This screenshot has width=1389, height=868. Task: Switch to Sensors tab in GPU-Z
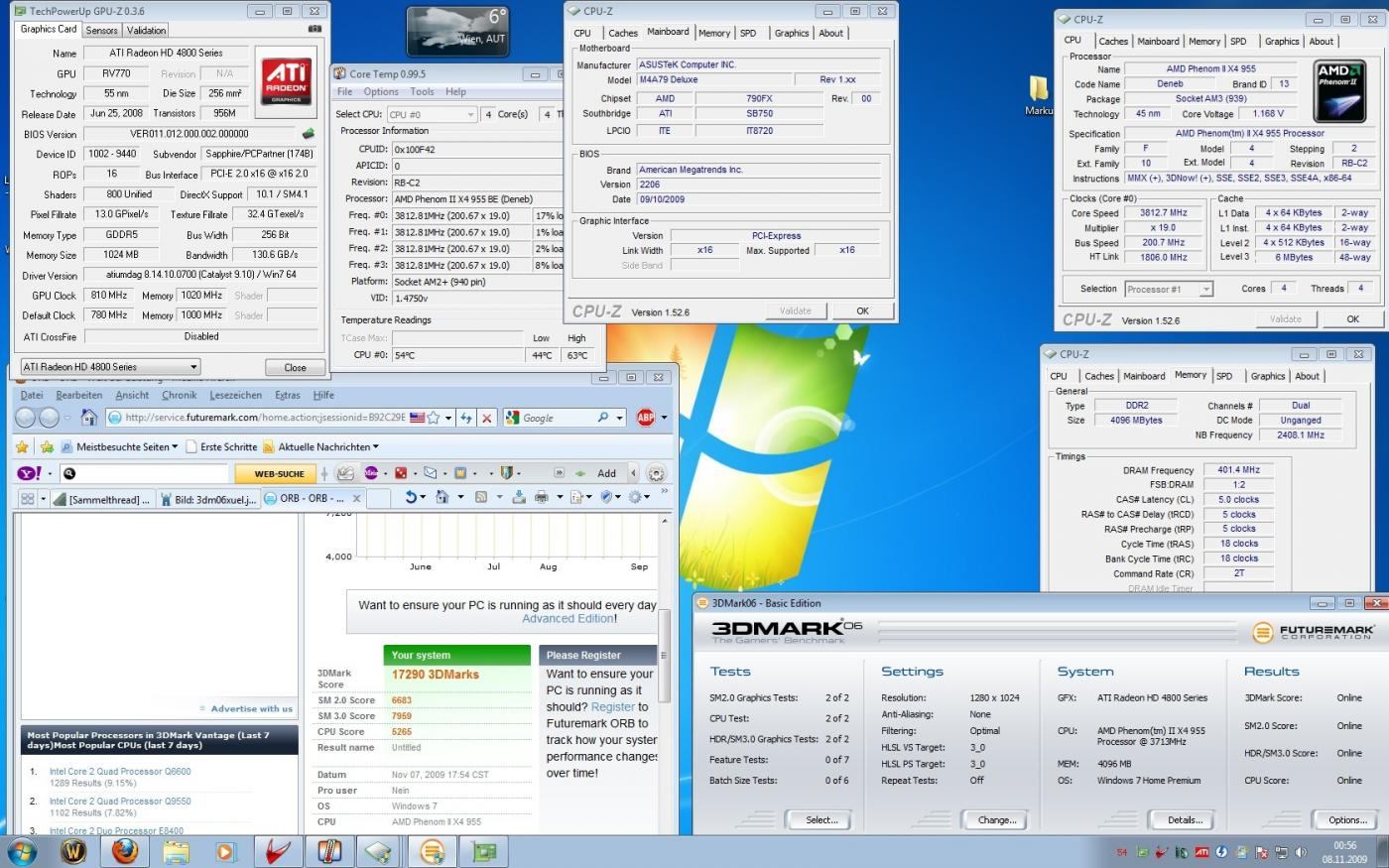(102, 30)
